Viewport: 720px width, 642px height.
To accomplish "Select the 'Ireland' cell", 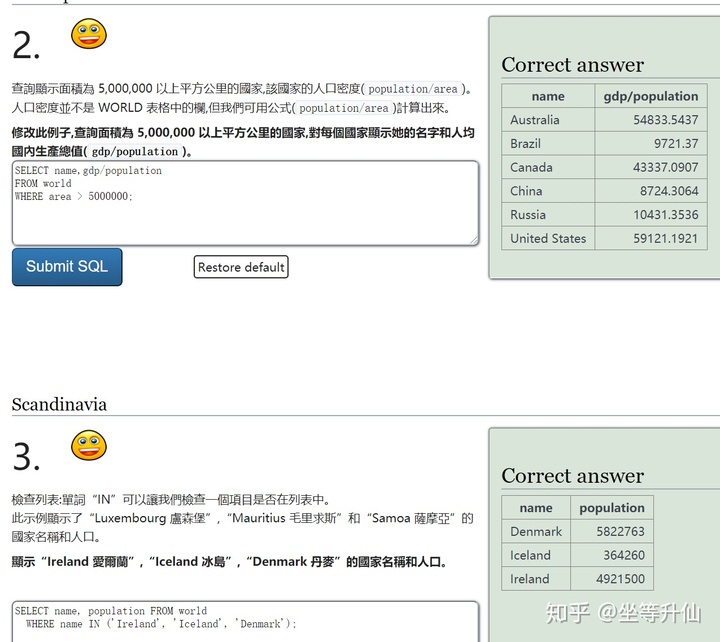I will click(x=536, y=579).
